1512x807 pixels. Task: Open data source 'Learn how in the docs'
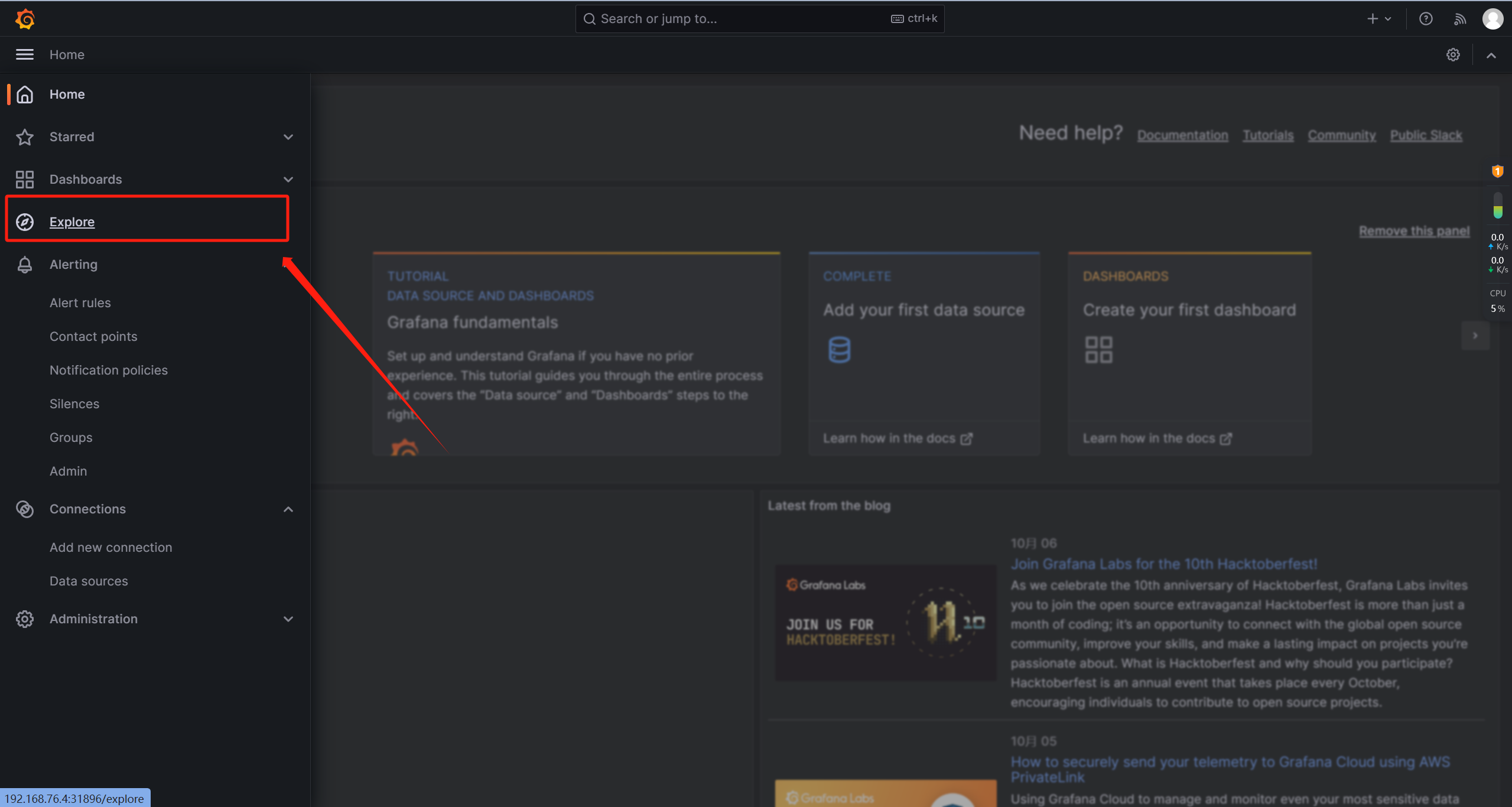click(x=898, y=438)
